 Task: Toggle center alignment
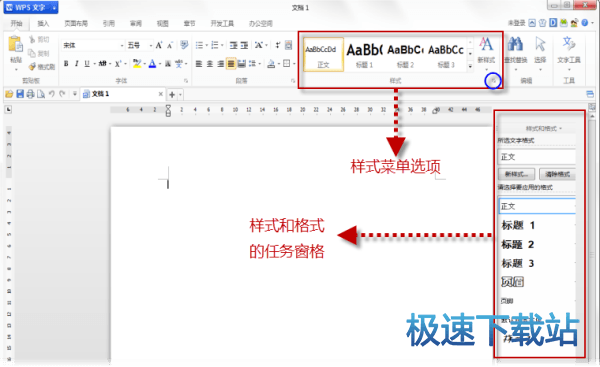click(x=210, y=64)
